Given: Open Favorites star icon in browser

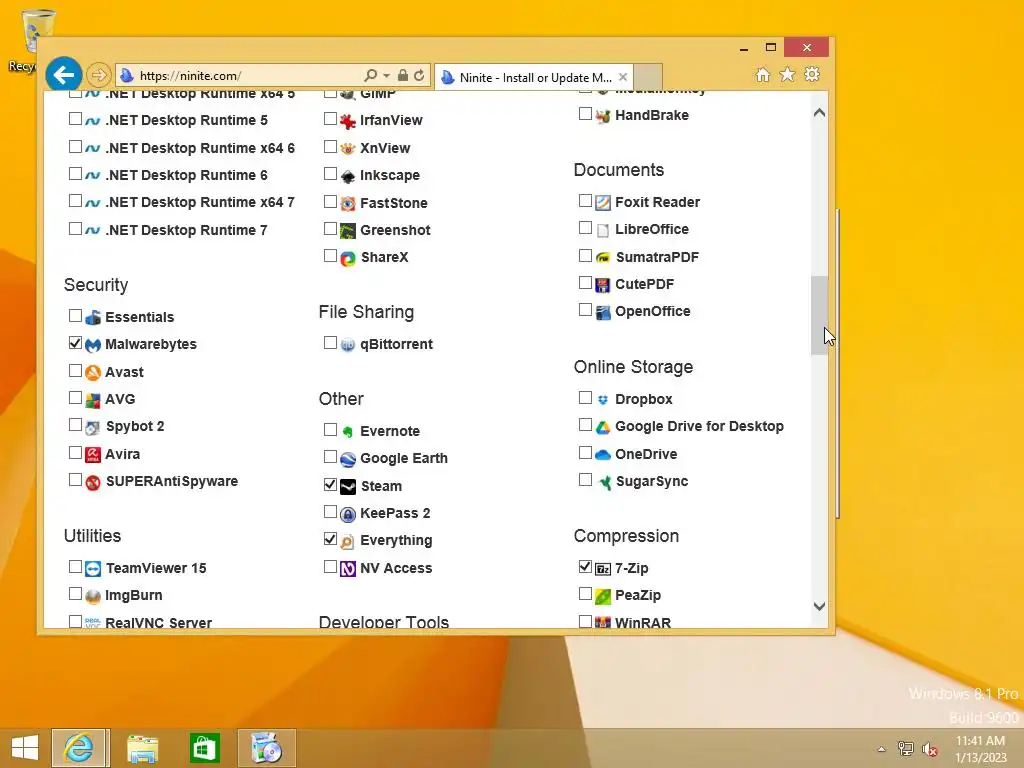Looking at the screenshot, I should [788, 74].
